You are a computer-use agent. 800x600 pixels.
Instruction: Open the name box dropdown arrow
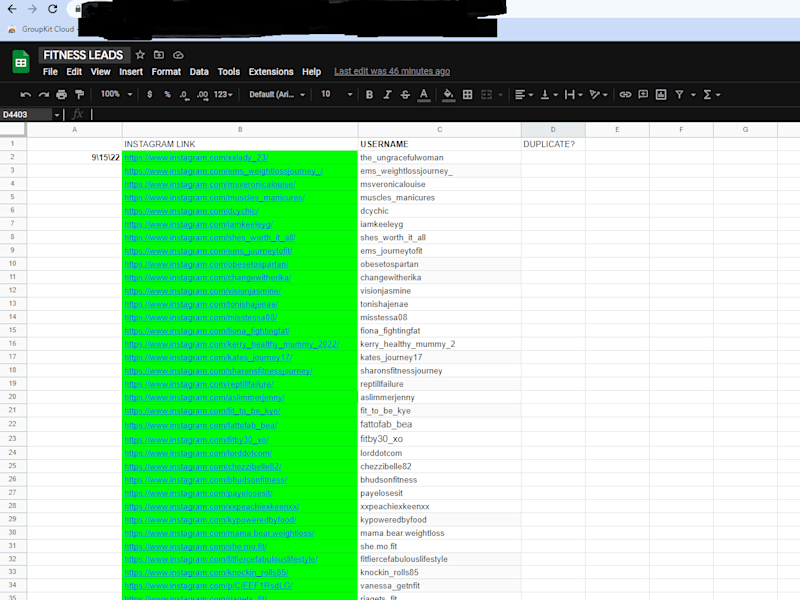pyautogui.click(x=57, y=115)
